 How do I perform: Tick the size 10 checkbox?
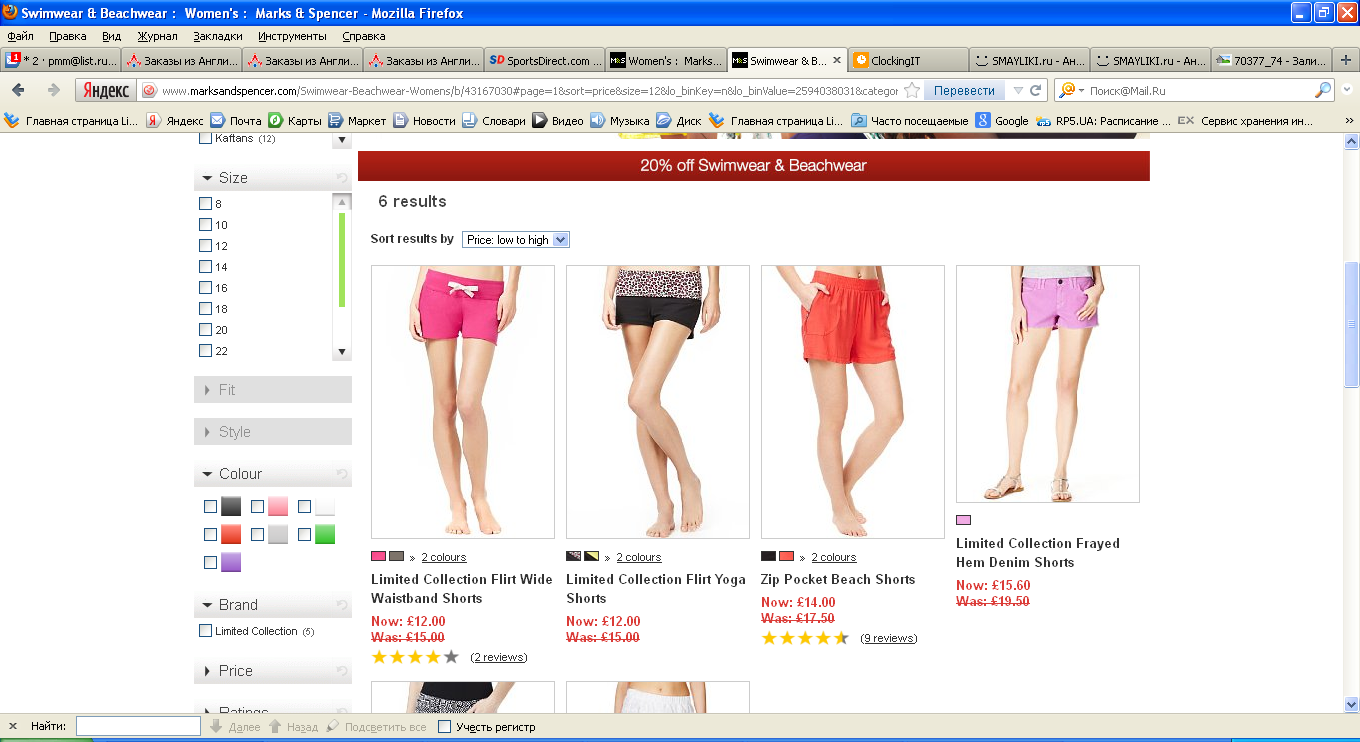click(205, 225)
